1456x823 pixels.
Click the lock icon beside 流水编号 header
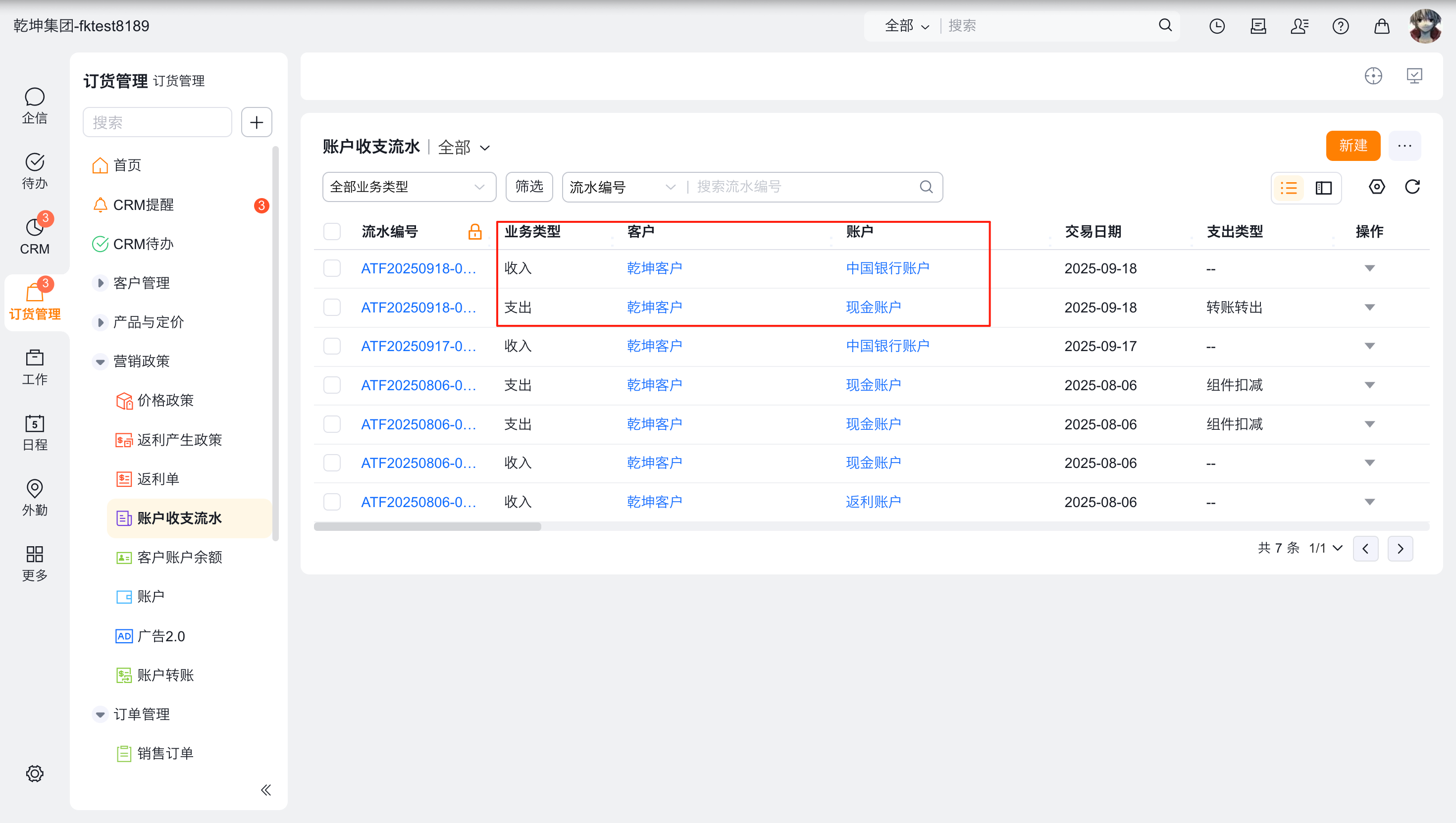point(474,232)
